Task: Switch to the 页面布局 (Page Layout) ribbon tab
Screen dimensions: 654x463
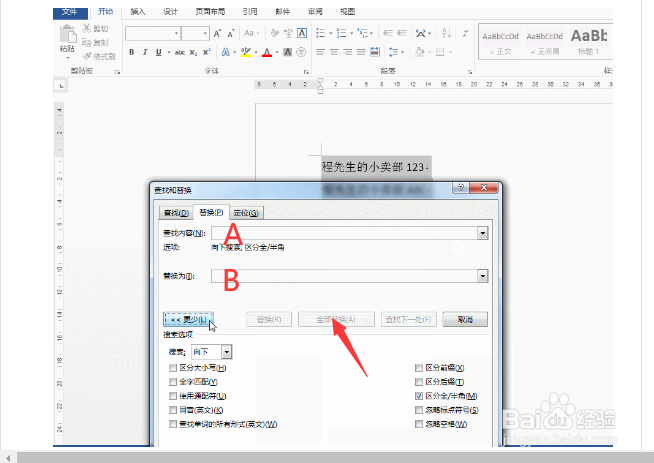Action: coord(210,12)
